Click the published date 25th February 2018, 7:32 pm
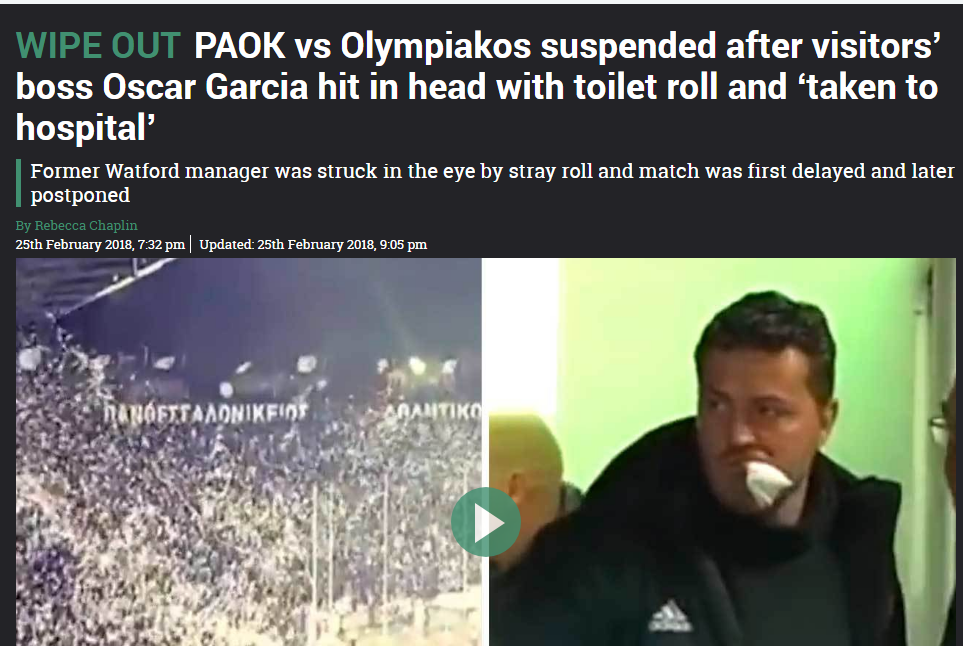 [x=100, y=244]
